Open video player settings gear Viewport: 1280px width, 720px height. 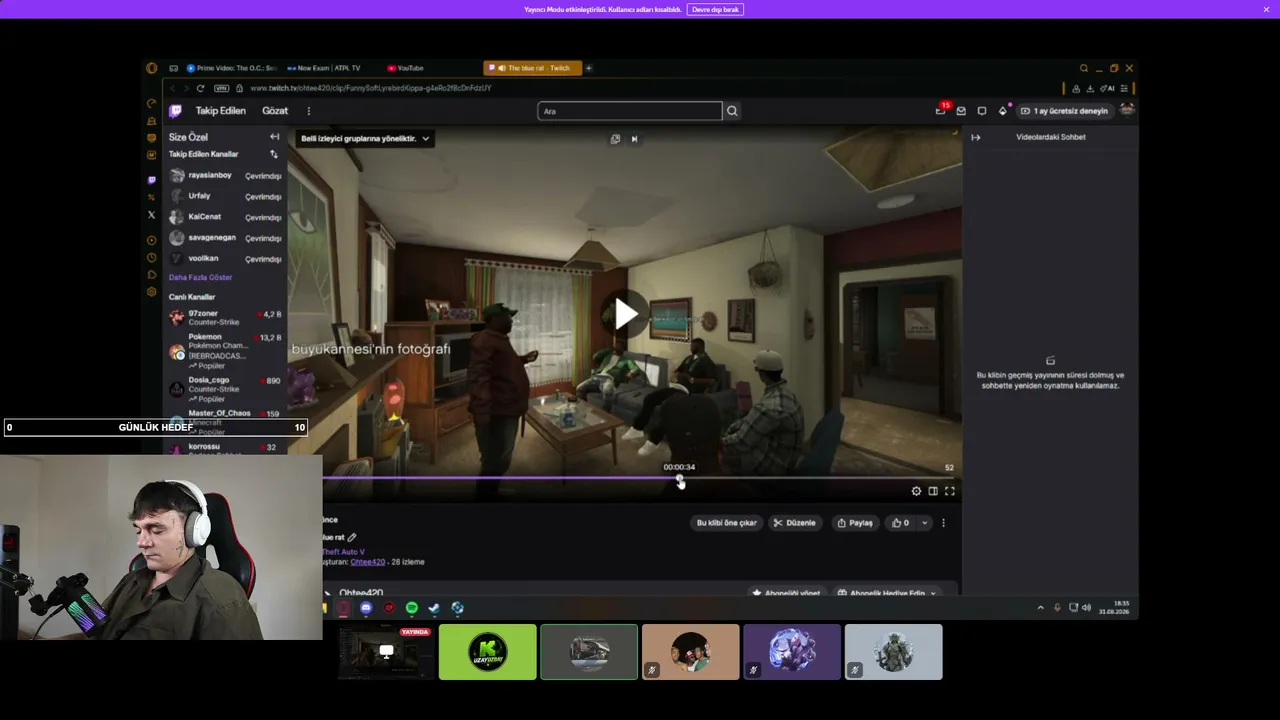tap(916, 491)
